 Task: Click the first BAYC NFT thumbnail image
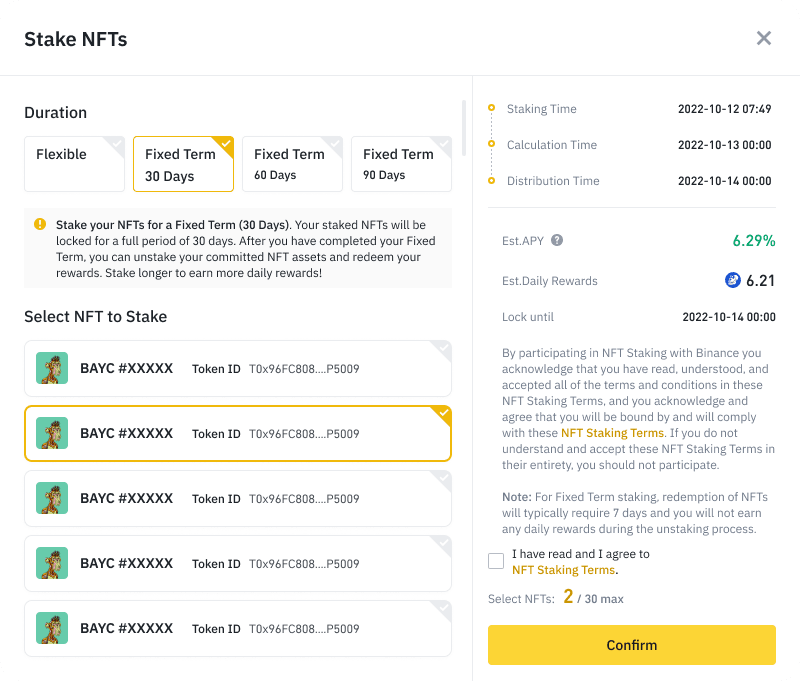tap(51, 368)
